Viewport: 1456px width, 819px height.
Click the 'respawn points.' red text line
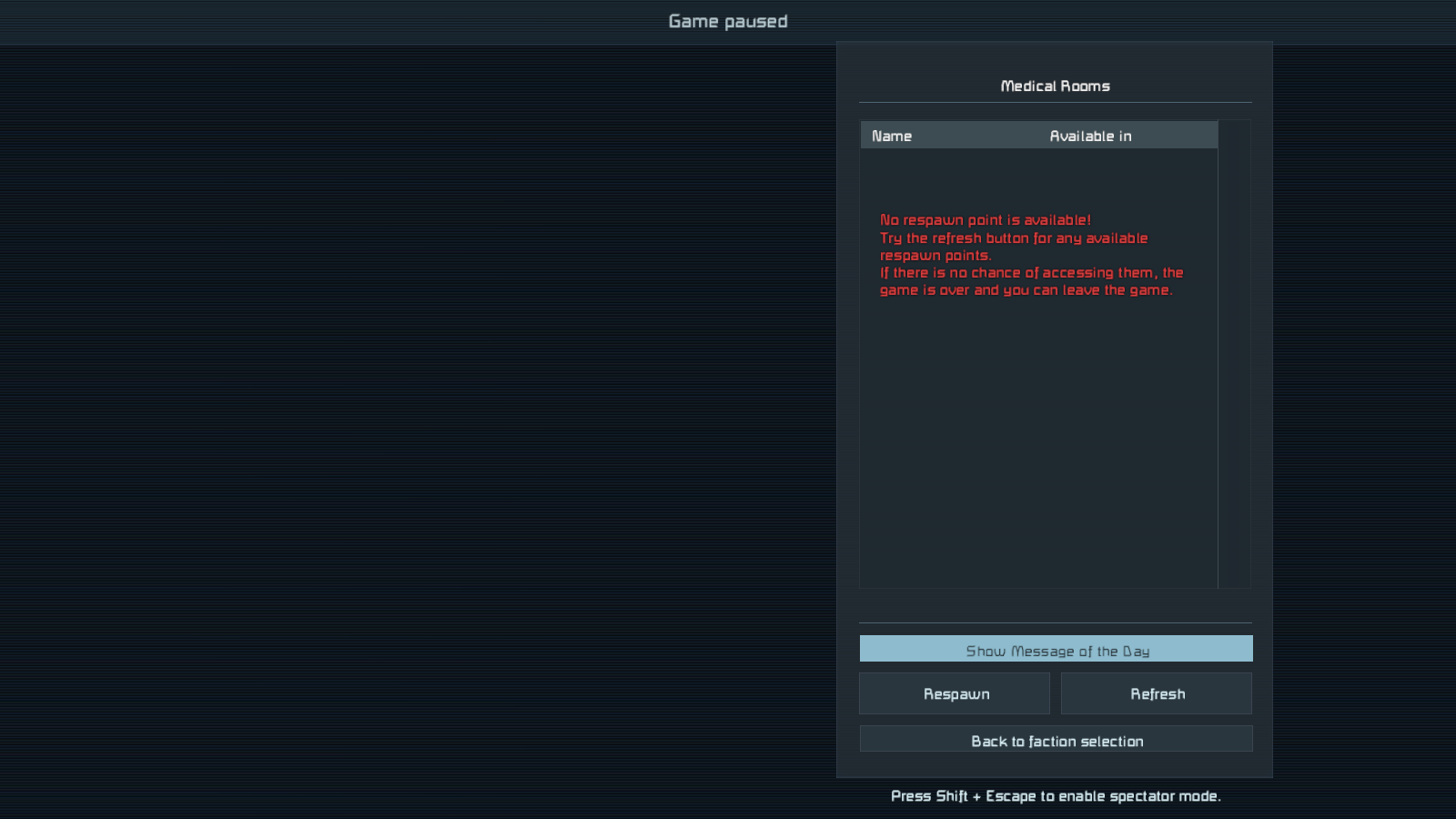coord(935,256)
